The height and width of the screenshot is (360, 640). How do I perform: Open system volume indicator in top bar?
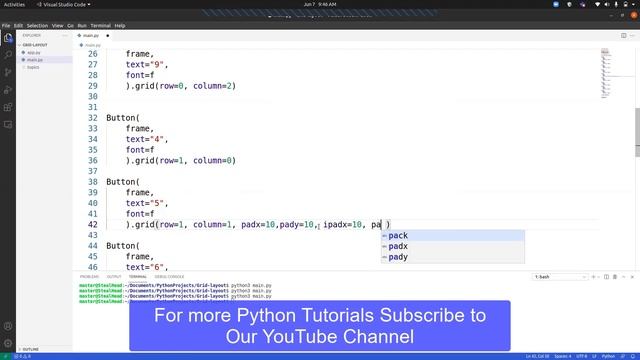coord(607,4)
